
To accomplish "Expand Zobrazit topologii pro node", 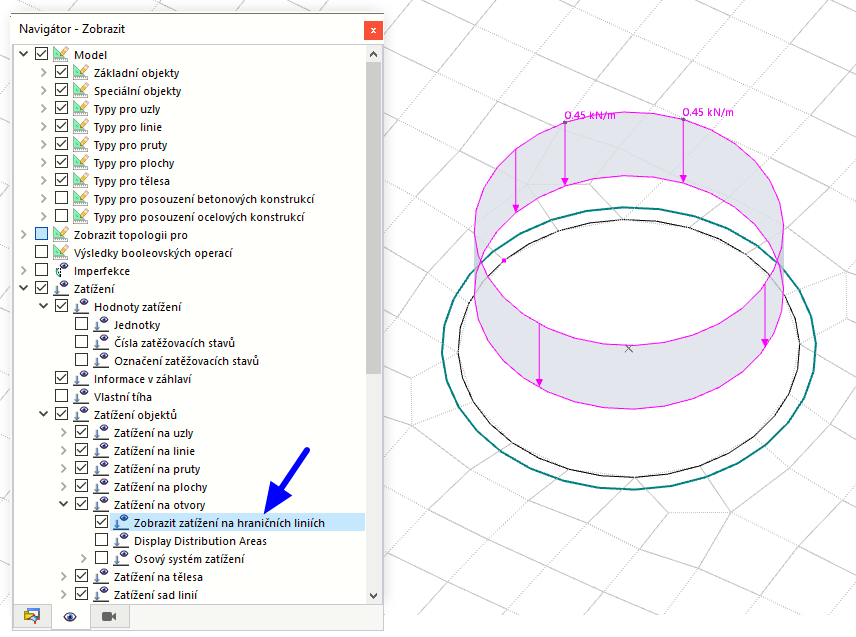I will click(23, 234).
